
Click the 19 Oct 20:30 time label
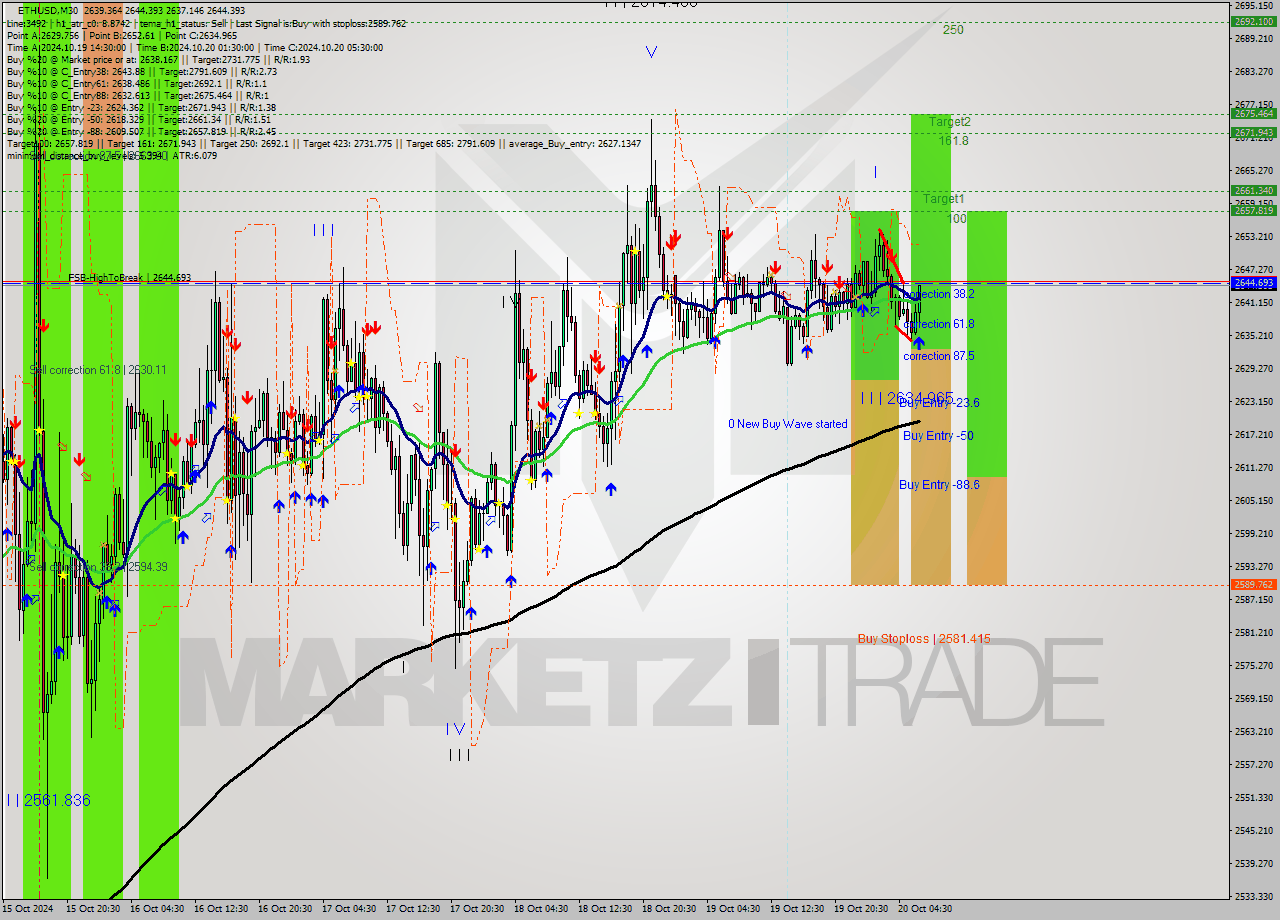(863, 909)
